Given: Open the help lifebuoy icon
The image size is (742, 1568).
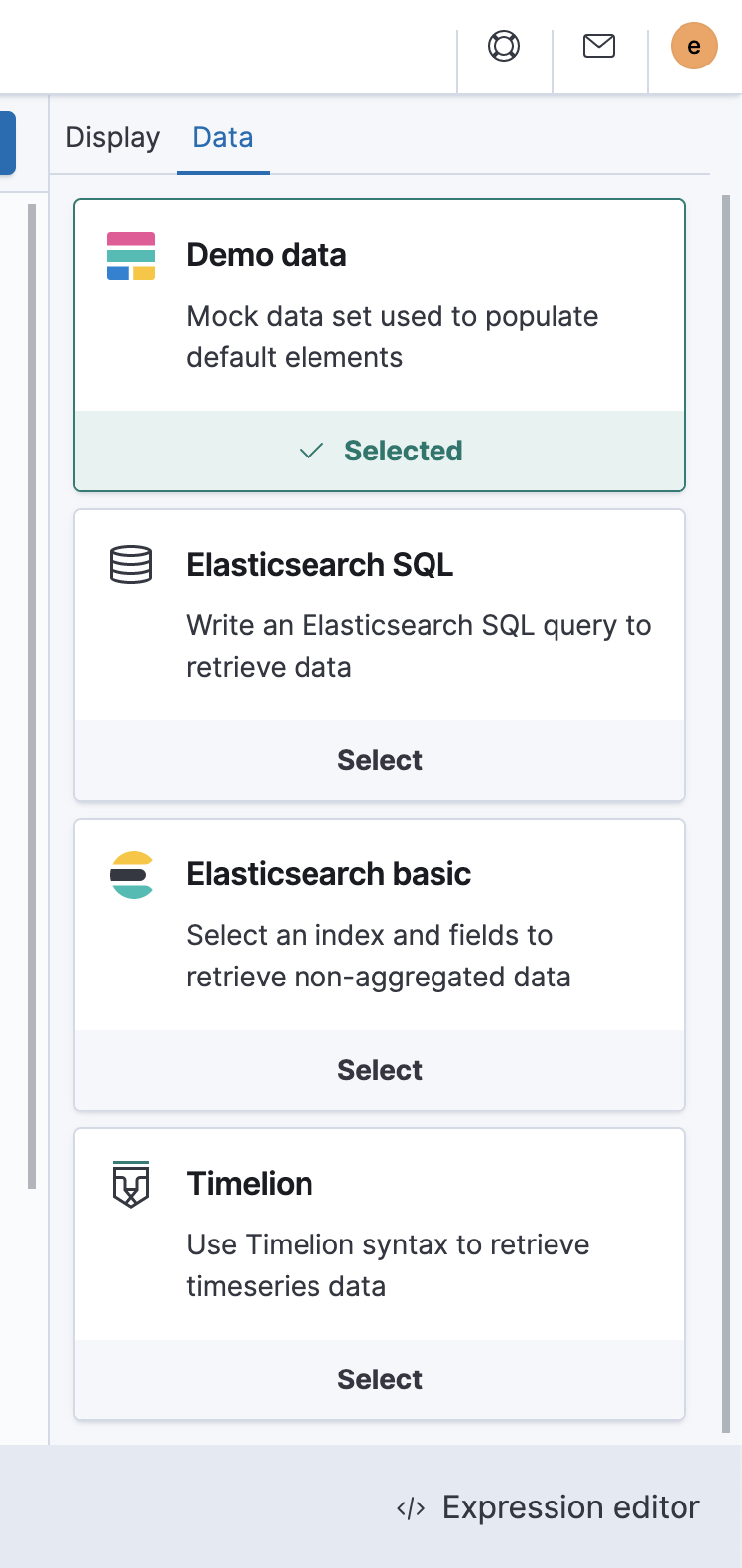Looking at the screenshot, I should tap(504, 46).
